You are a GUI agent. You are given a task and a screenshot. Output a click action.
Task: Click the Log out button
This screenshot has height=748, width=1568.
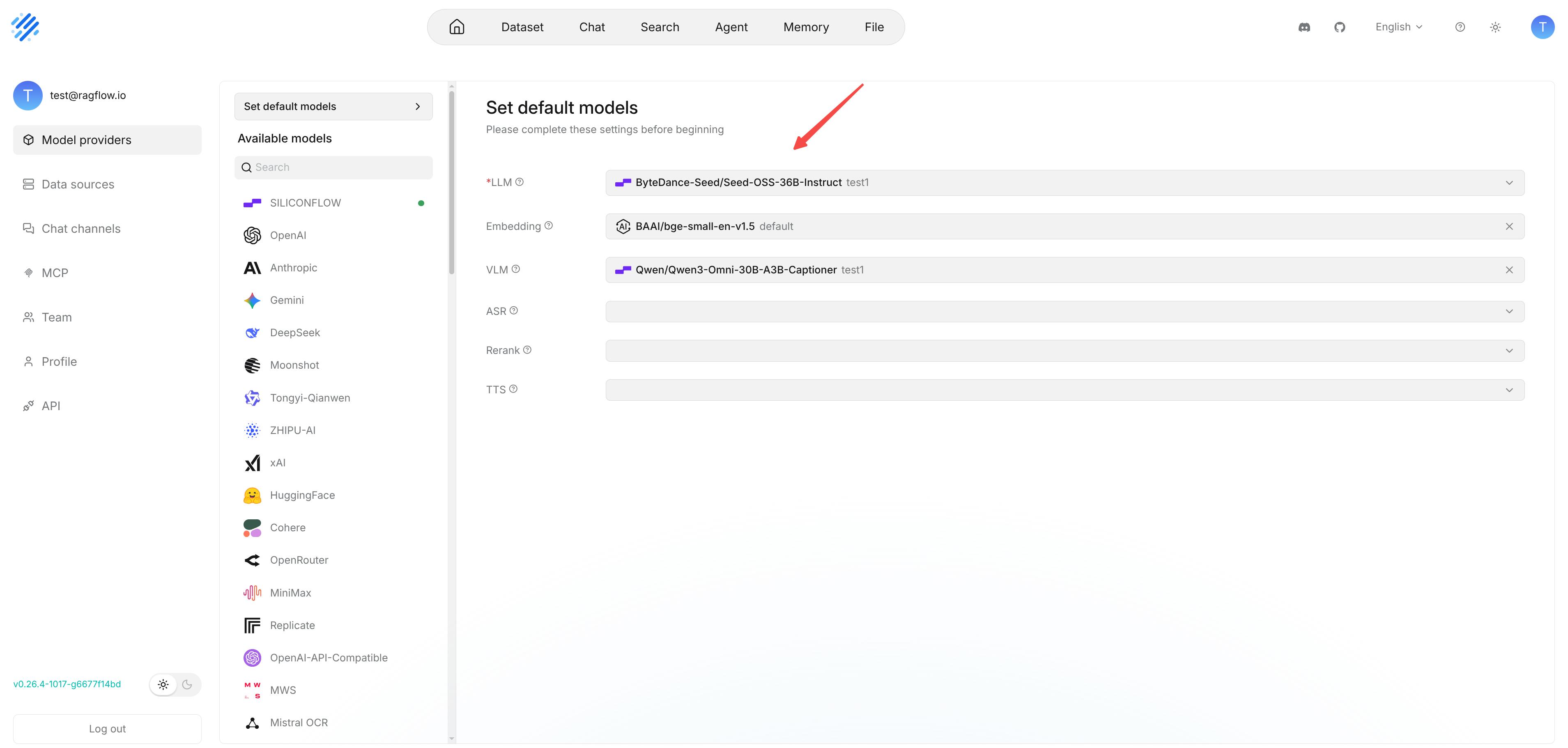107,729
